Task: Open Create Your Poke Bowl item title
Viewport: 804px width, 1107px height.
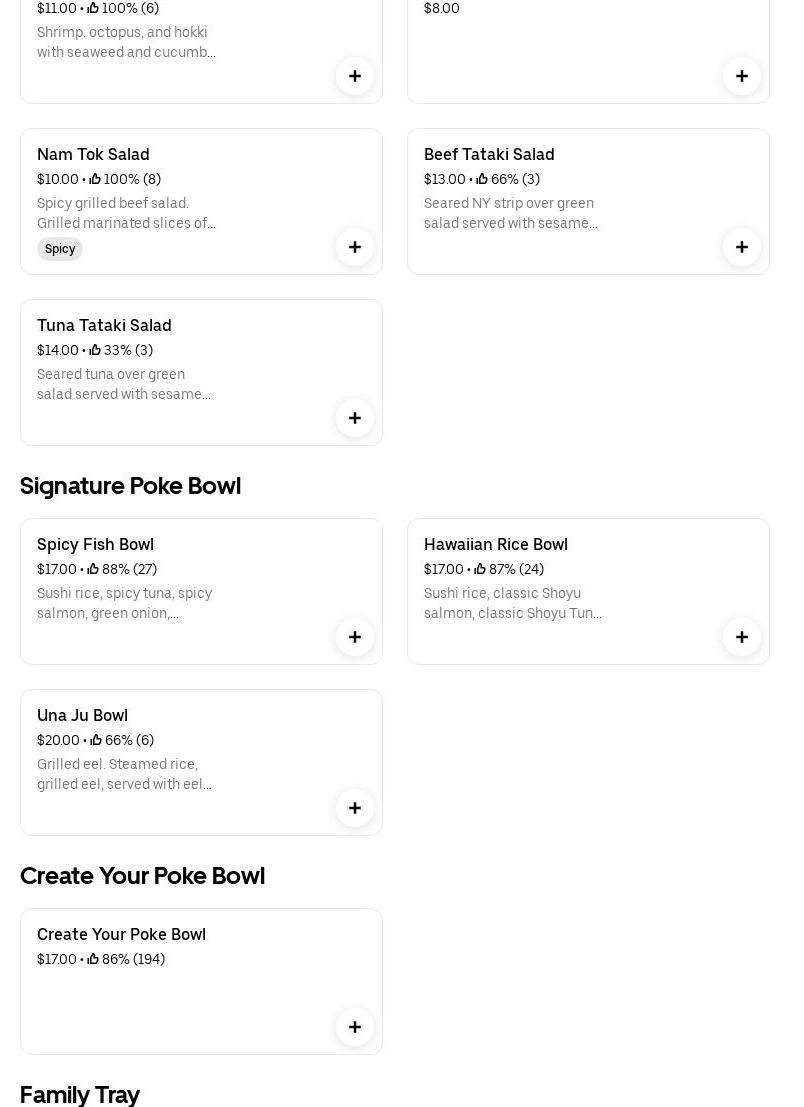Action: click(x=121, y=934)
